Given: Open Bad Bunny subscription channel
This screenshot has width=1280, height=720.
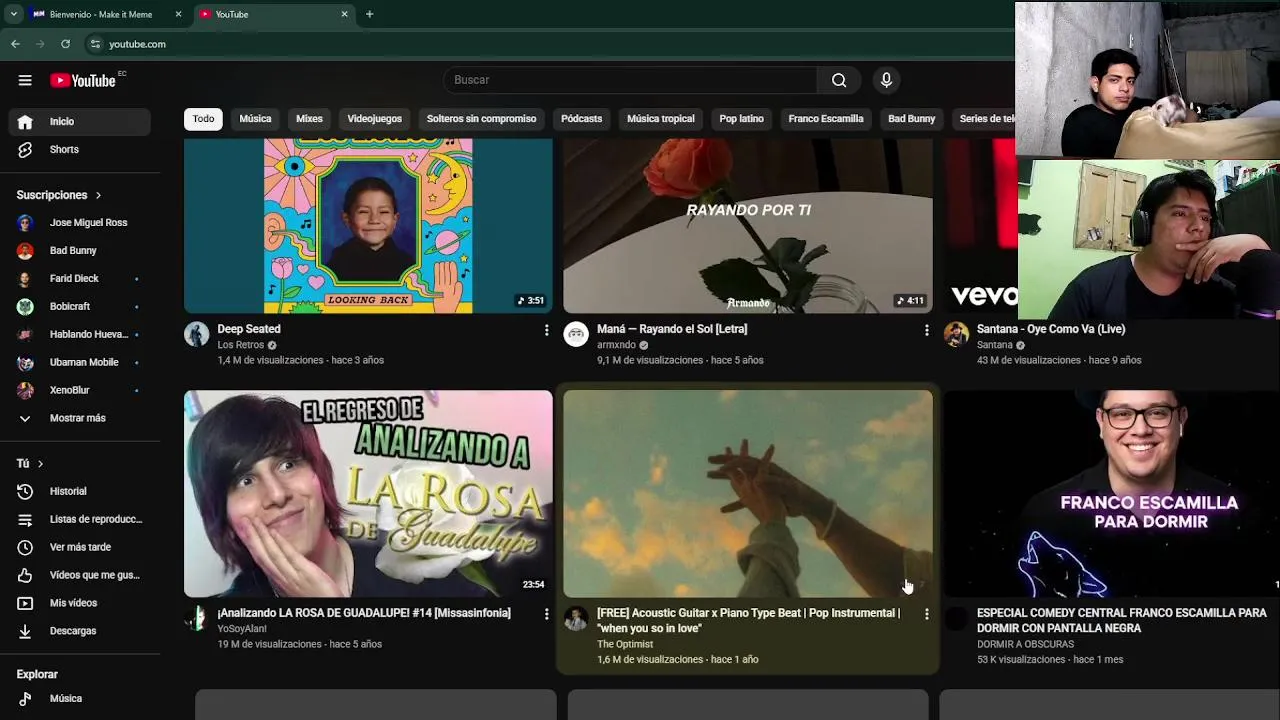Looking at the screenshot, I should [80, 251].
